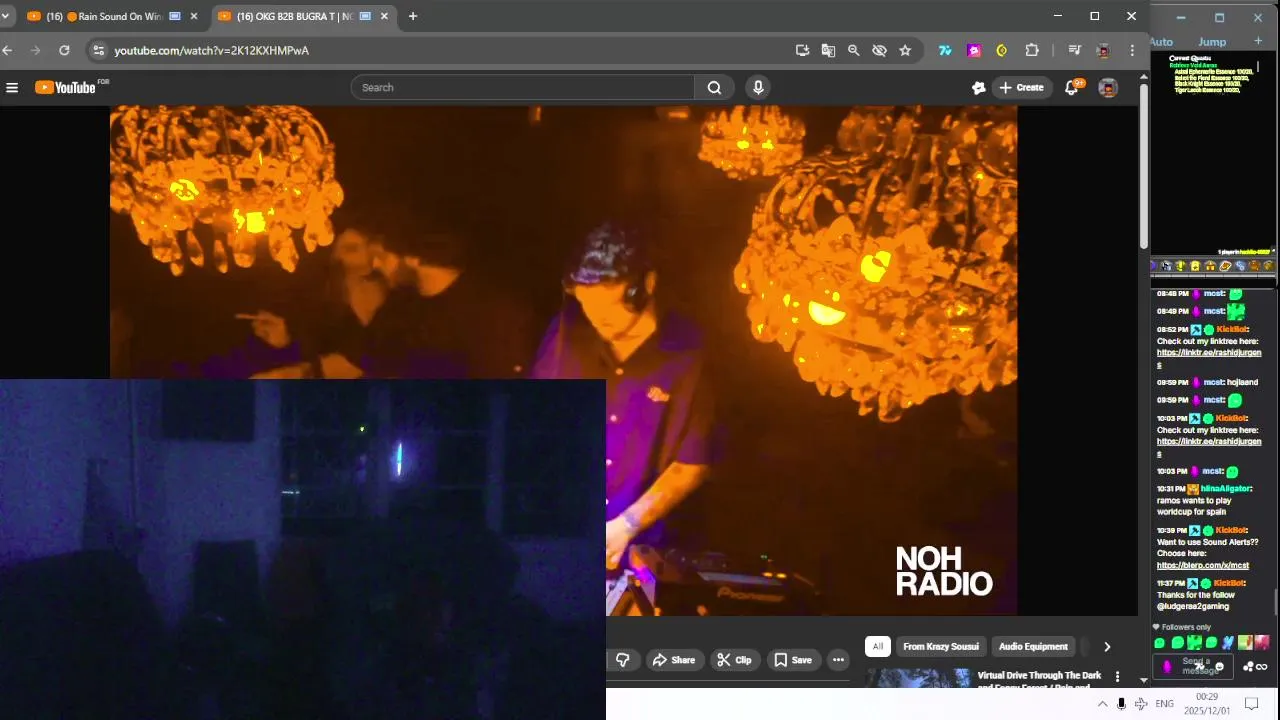Click hinaAligator username in chat
The width and height of the screenshot is (1280, 720).
click(x=1226, y=489)
